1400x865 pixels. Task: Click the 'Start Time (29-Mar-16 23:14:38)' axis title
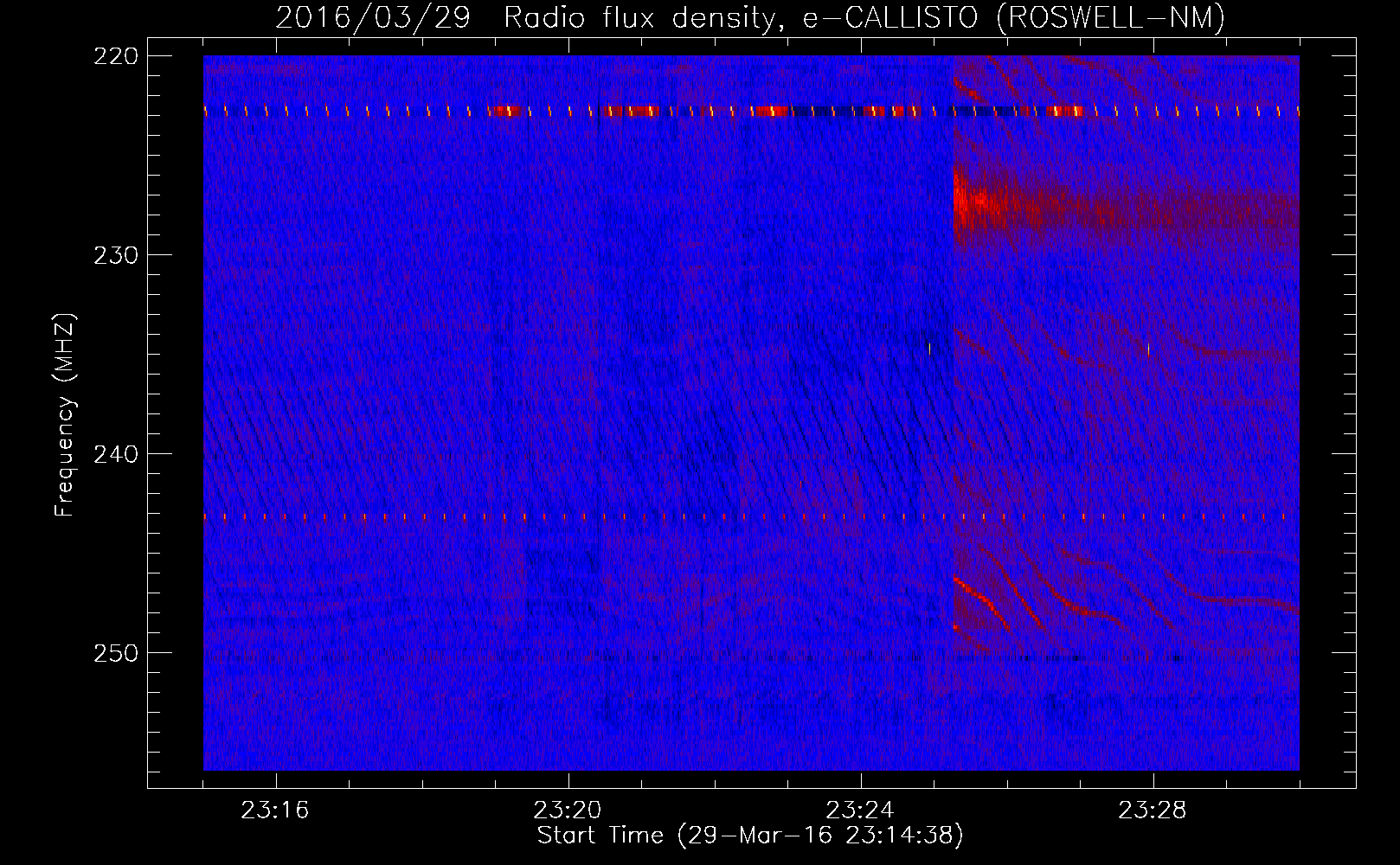[x=750, y=836]
